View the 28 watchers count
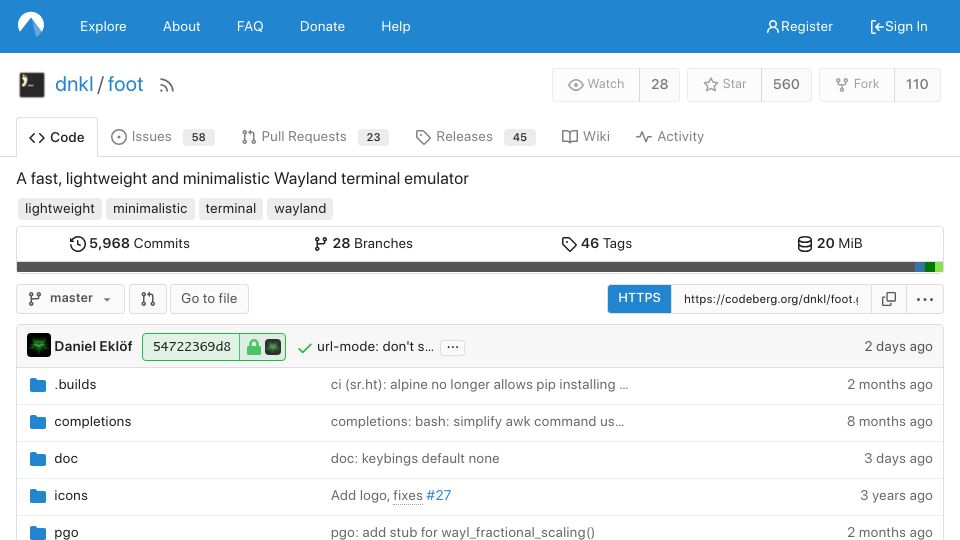The width and height of the screenshot is (960, 540). (x=659, y=84)
